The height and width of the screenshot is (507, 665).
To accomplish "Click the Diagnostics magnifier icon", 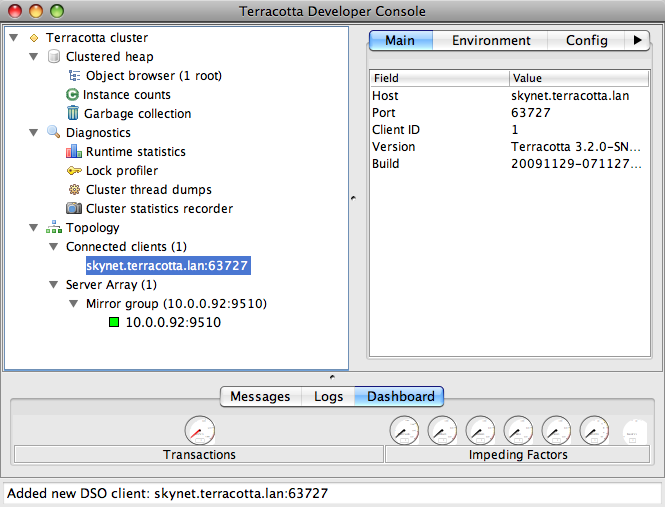I will 53,132.
